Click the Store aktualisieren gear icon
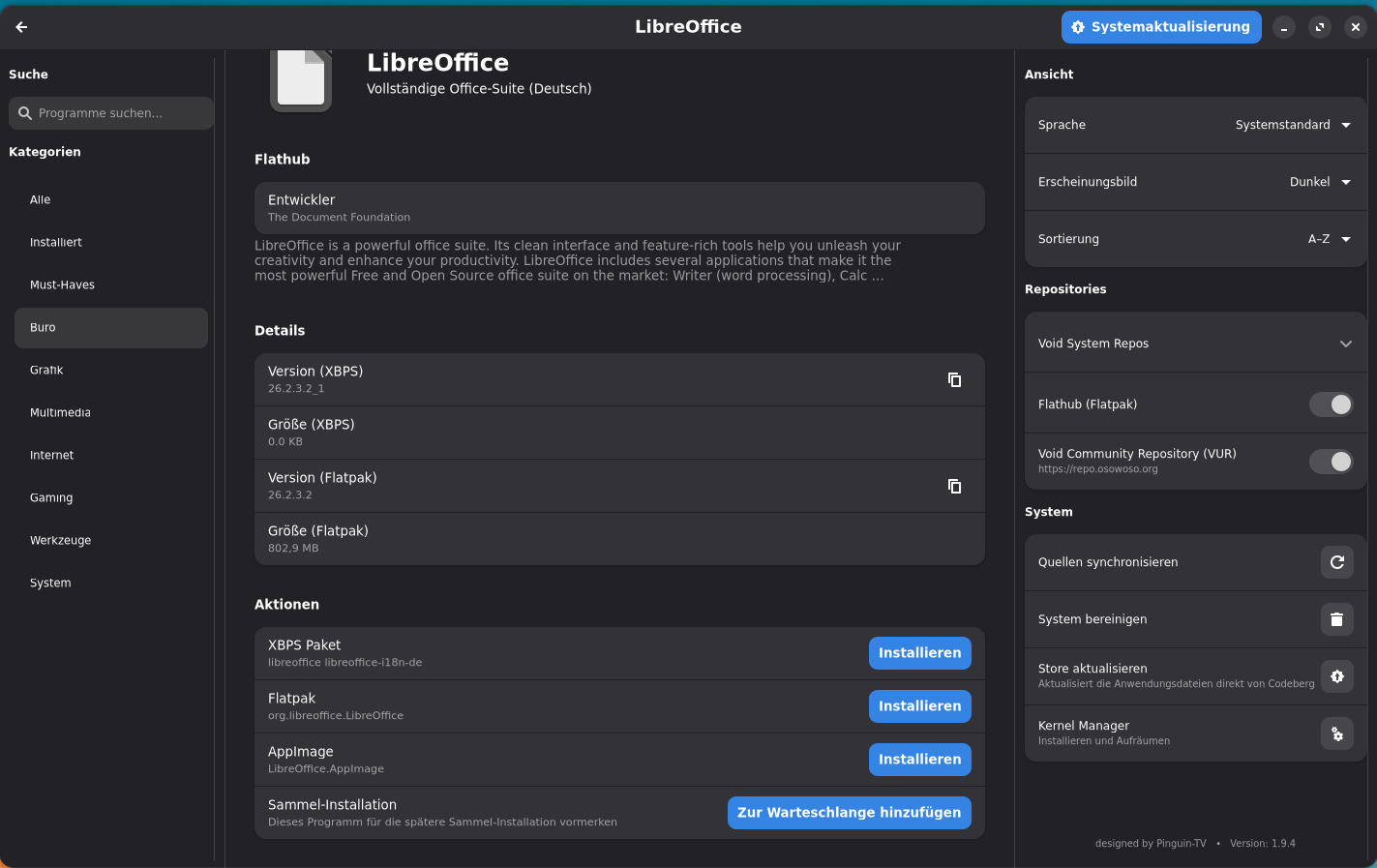Image resolution: width=1377 pixels, height=868 pixels. coord(1337,676)
